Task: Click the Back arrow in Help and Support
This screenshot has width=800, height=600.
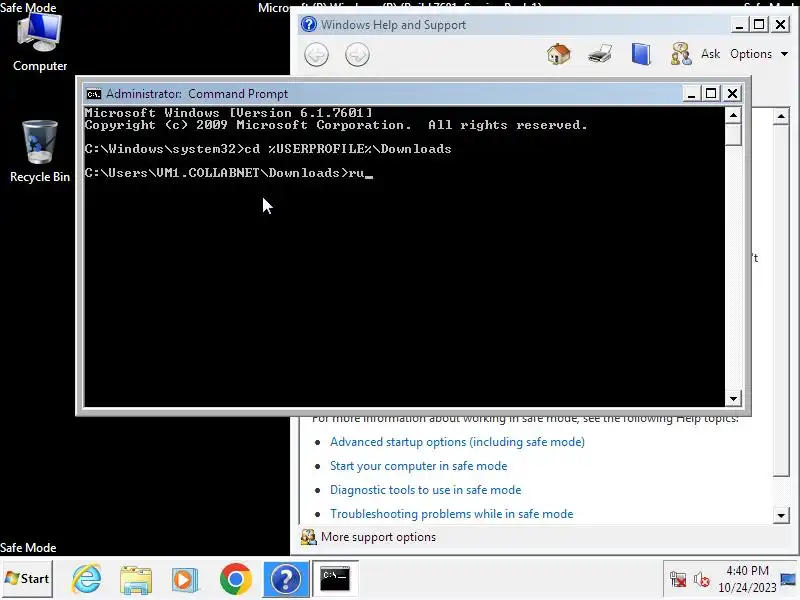Action: pos(316,55)
